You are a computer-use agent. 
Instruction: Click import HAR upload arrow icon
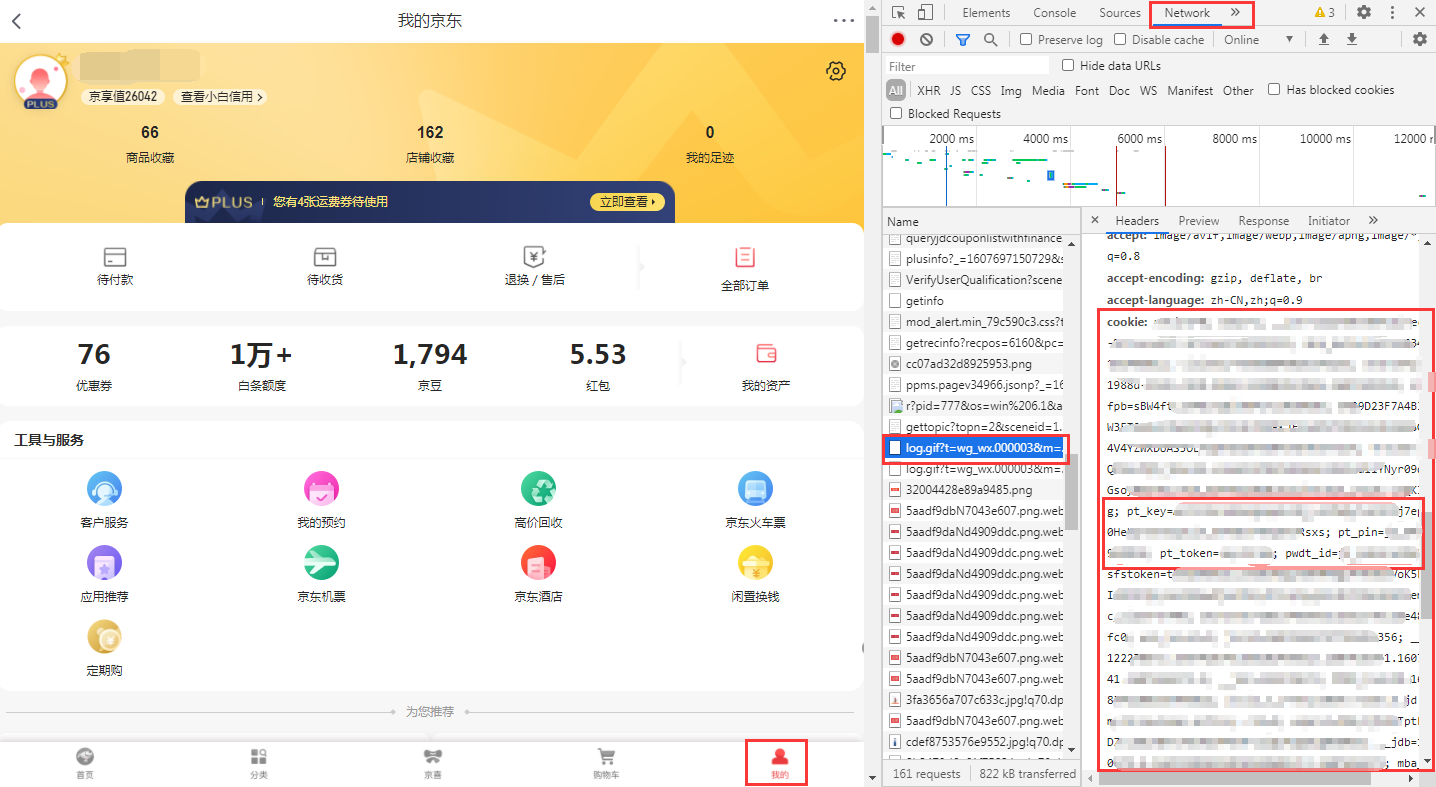(1324, 40)
